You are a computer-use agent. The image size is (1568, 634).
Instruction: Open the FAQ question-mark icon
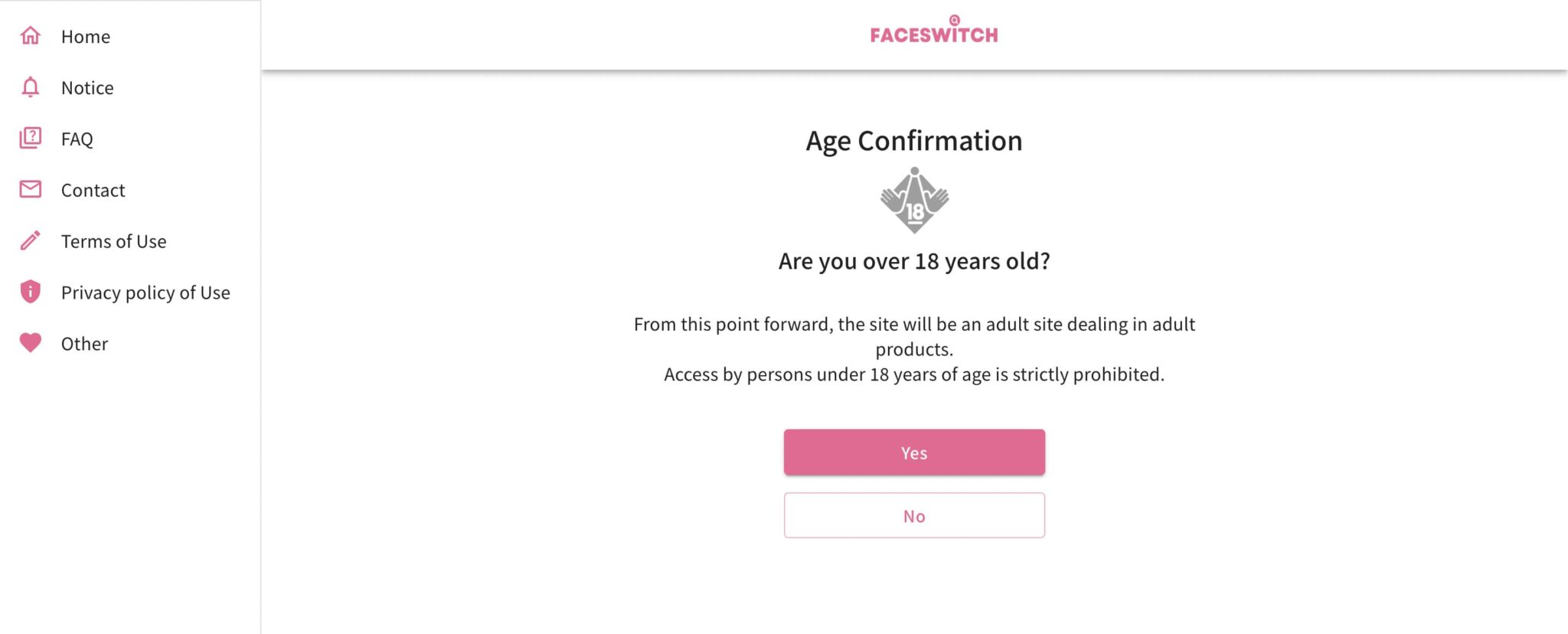coord(30,138)
